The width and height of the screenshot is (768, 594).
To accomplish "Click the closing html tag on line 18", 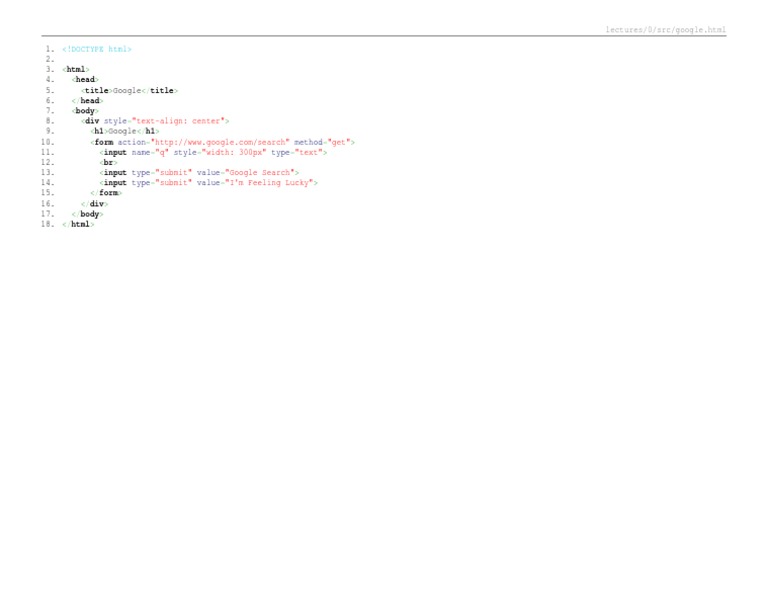I will pos(79,224).
